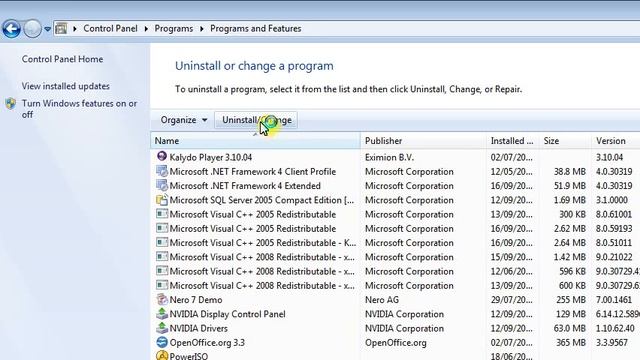Click the SQL Server 2005 Compact Edition icon
The height and width of the screenshot is (360, 640).
162,200
